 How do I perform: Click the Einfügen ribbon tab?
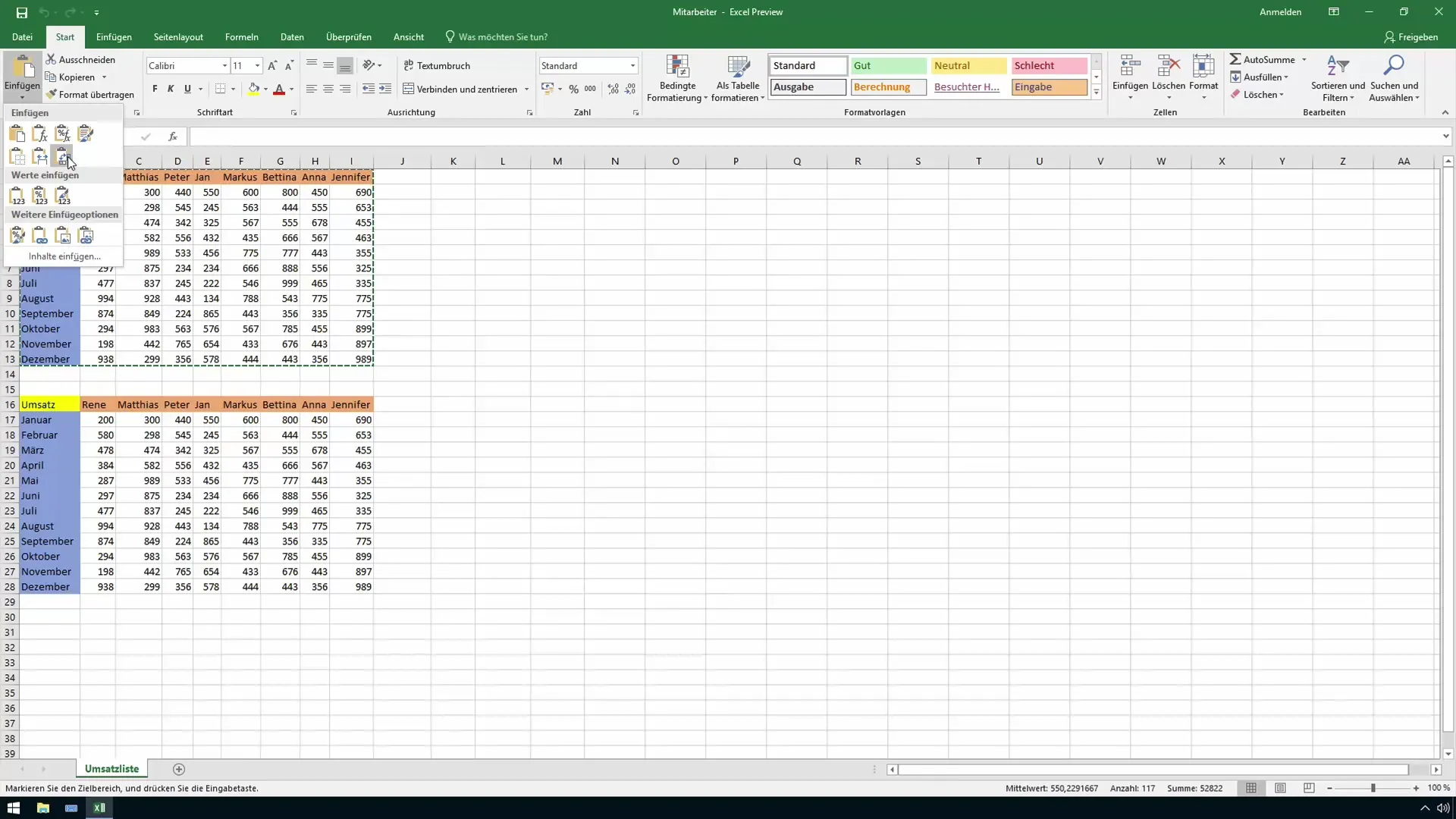[x=113, y=37]
